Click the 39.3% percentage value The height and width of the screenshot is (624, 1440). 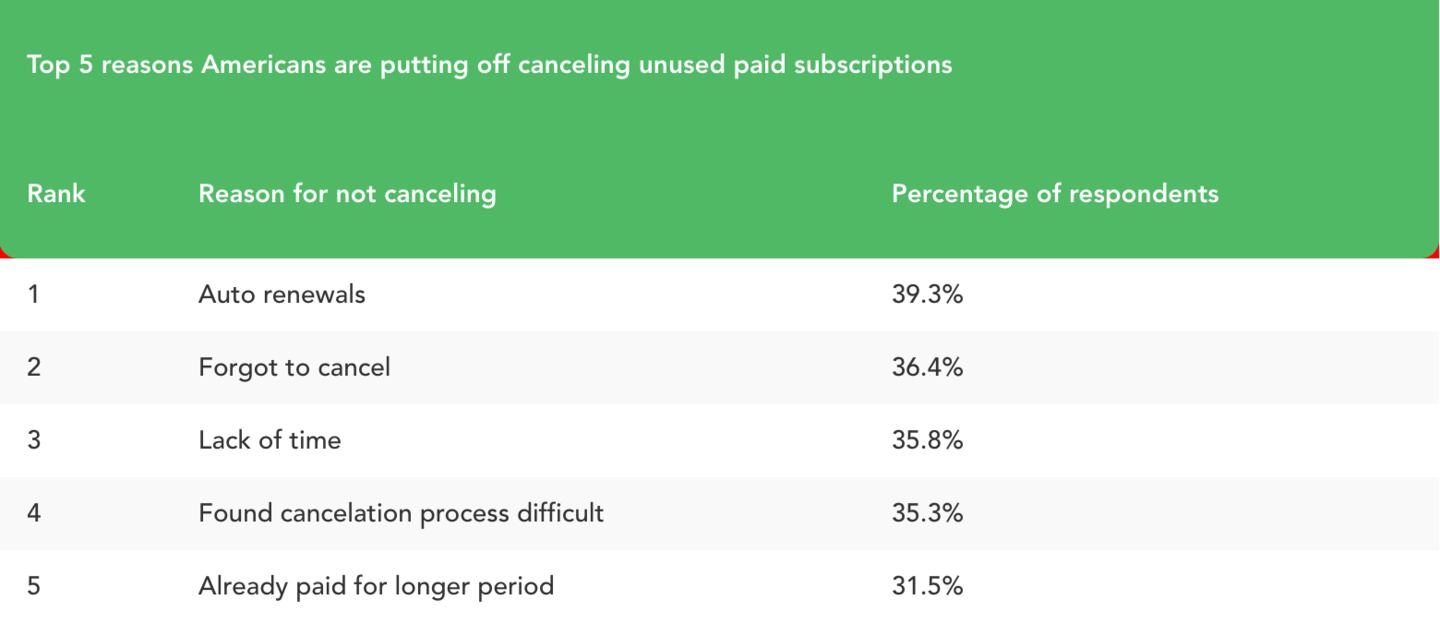(927, 295)
